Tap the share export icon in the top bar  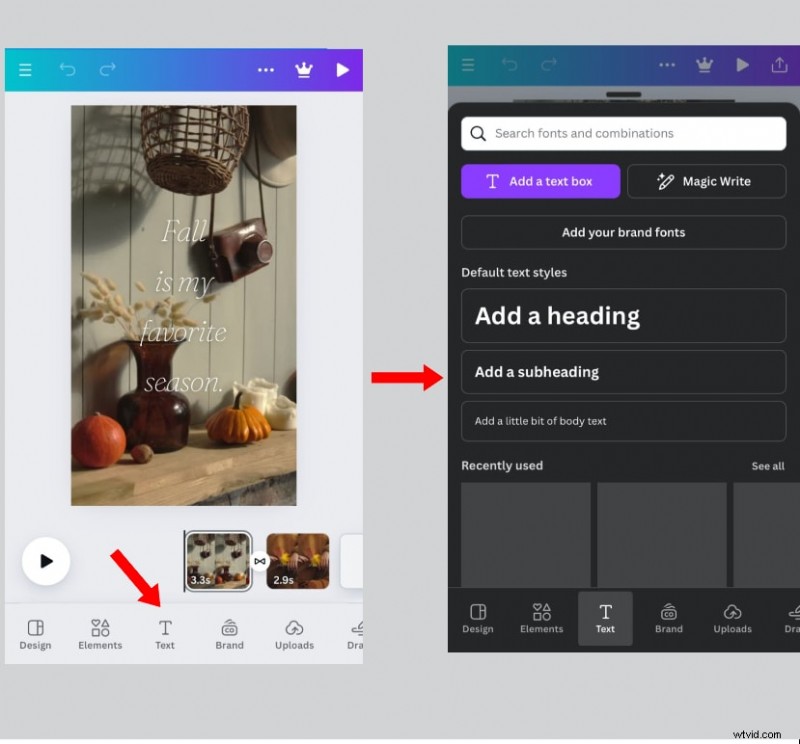779,65
